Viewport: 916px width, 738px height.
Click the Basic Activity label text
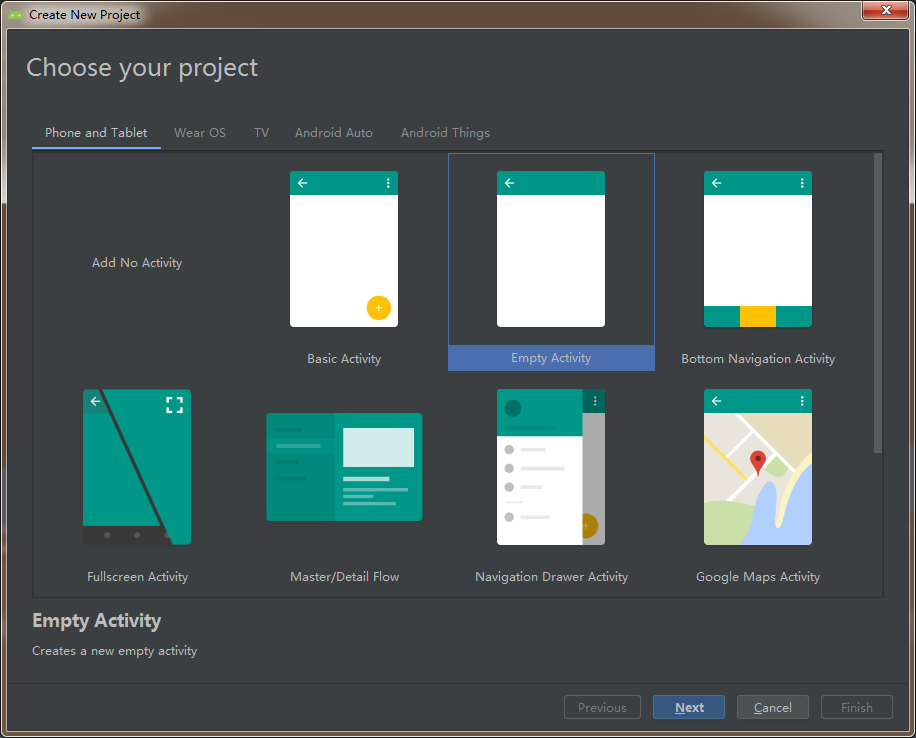(344, 359)
